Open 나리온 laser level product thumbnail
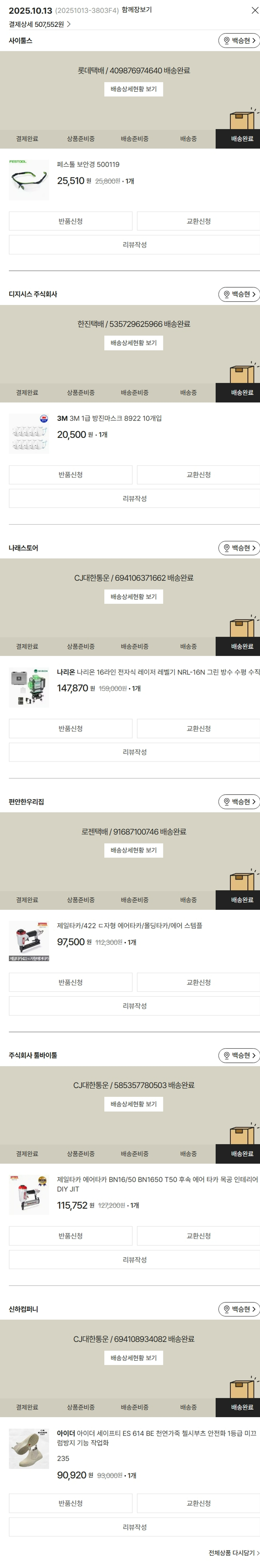The height and width of the screenshot is (1568, 260). click(28, 688)
